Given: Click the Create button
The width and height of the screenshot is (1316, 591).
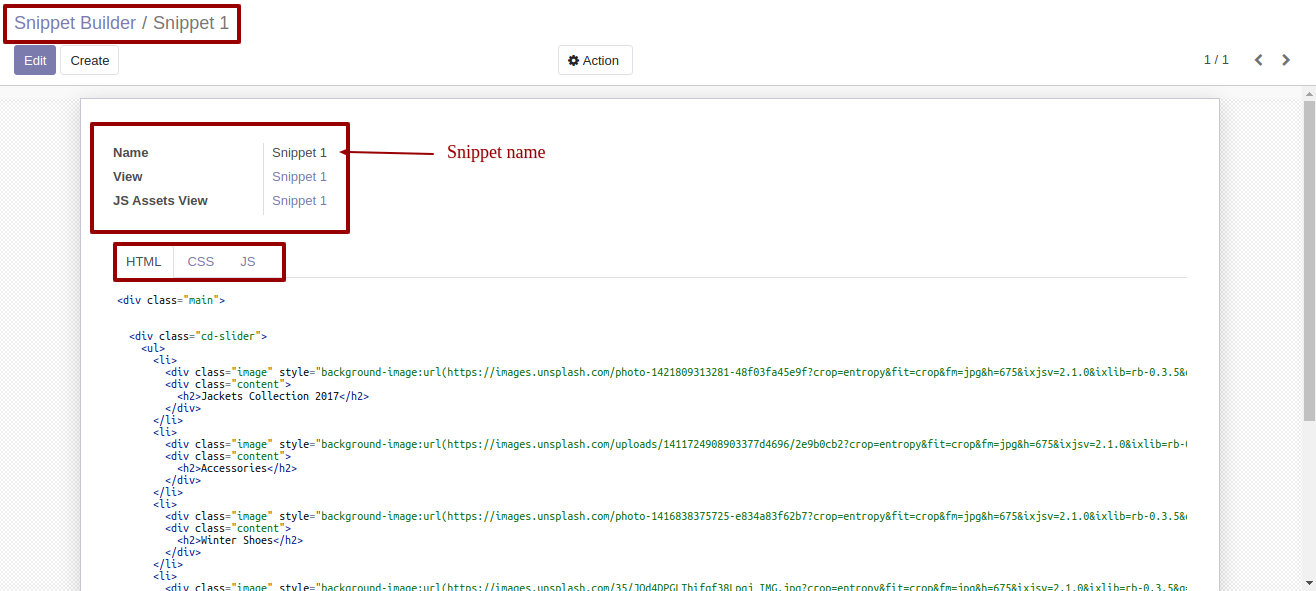Looking at the screenshot, I should tap(89, 60).
